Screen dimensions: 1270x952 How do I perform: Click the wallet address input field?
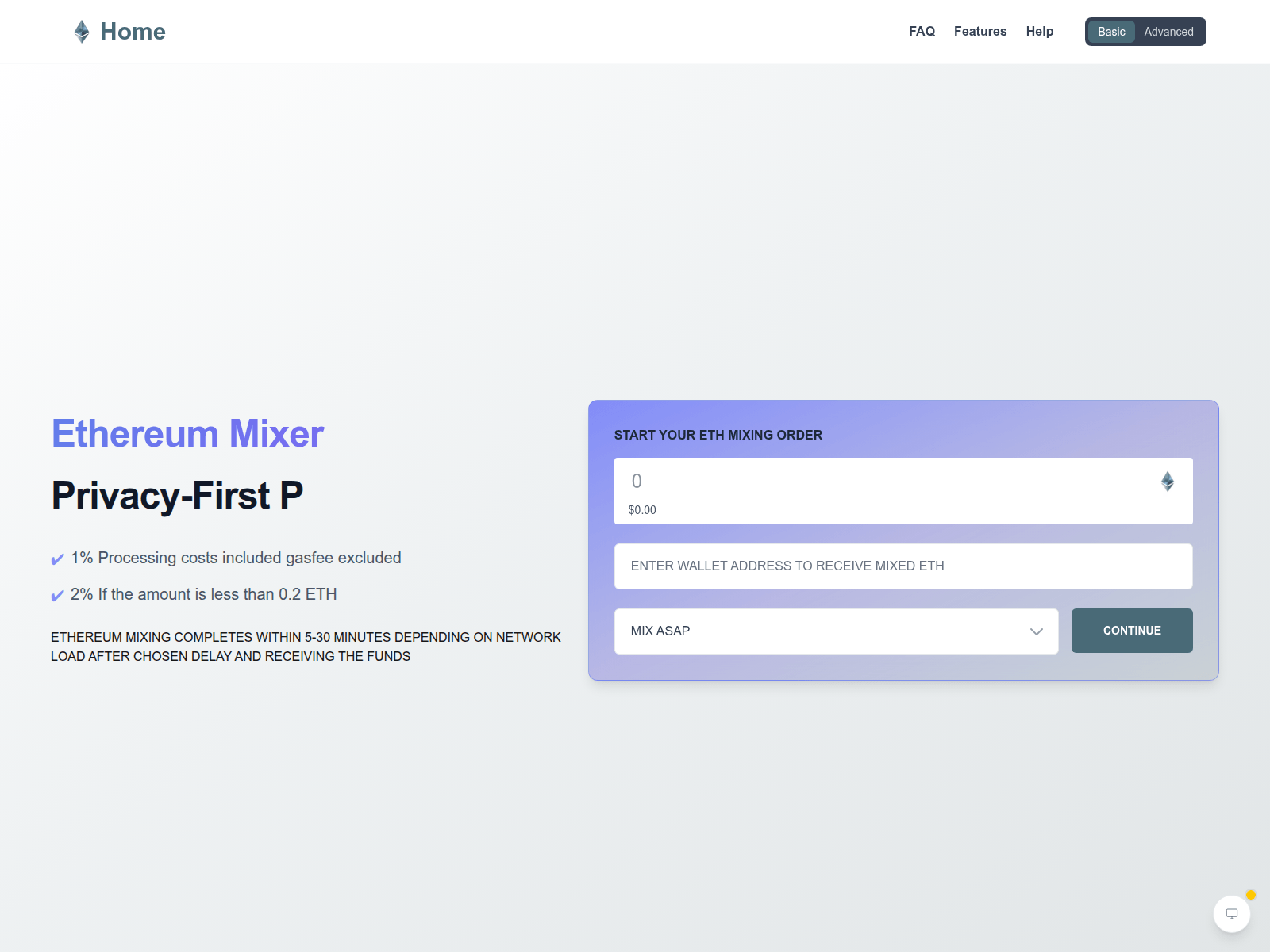tap(903, 566)
